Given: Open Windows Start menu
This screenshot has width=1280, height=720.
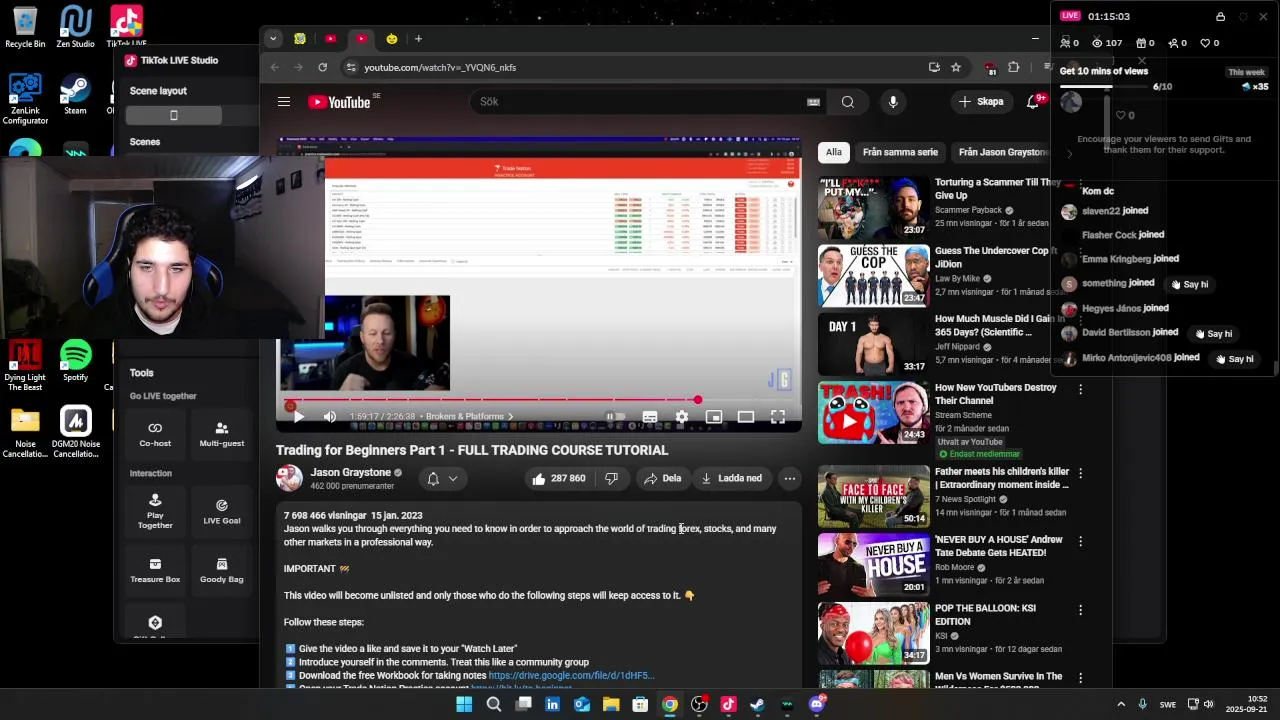Looking at the screenshot, I should click(x=464, y=704).
